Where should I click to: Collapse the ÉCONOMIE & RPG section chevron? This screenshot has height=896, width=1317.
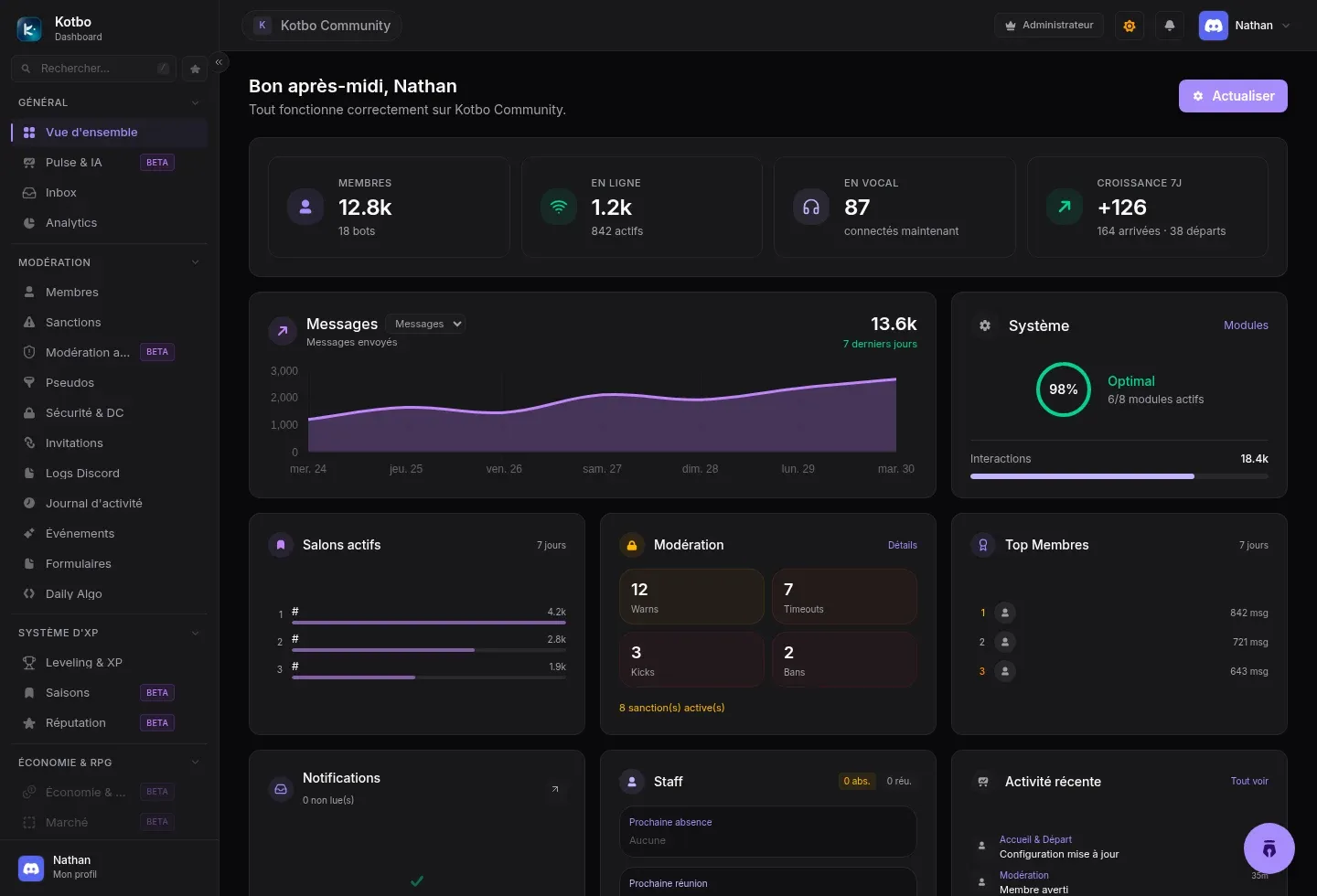[195, 763]
